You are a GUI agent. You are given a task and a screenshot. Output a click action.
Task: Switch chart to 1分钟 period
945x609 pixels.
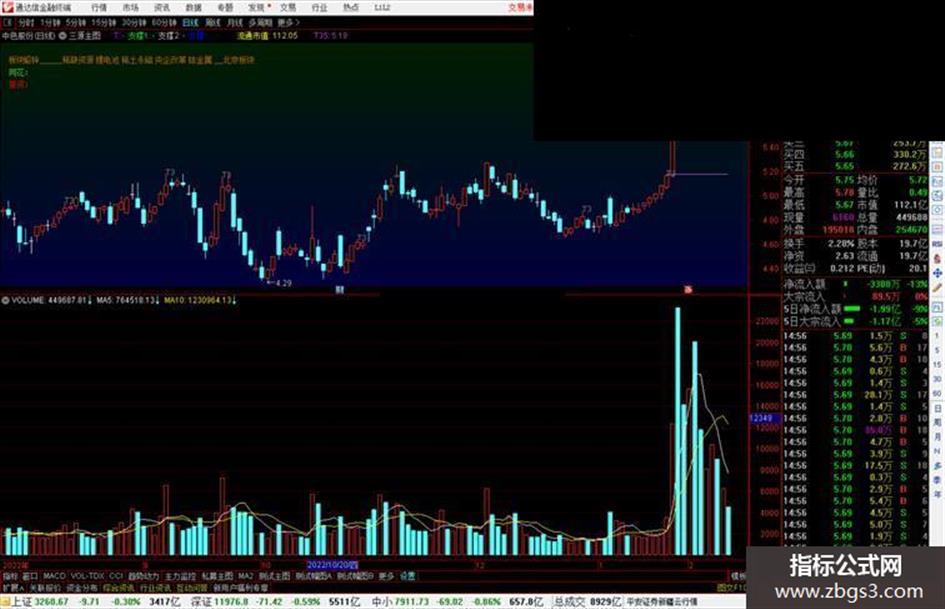(x=50, y=22)
